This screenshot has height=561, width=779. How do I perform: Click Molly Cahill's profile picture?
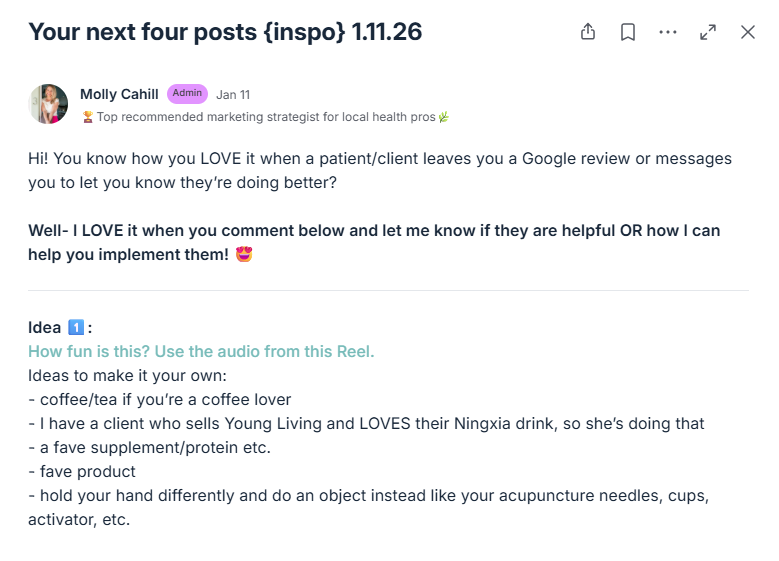[48, 104]
